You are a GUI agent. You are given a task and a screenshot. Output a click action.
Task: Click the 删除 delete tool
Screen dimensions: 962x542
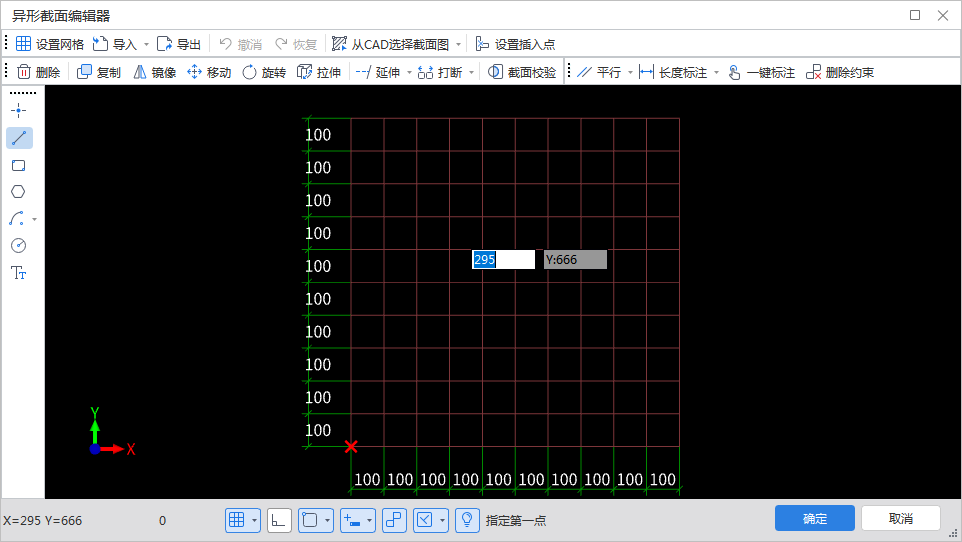(x=39, y=72)
